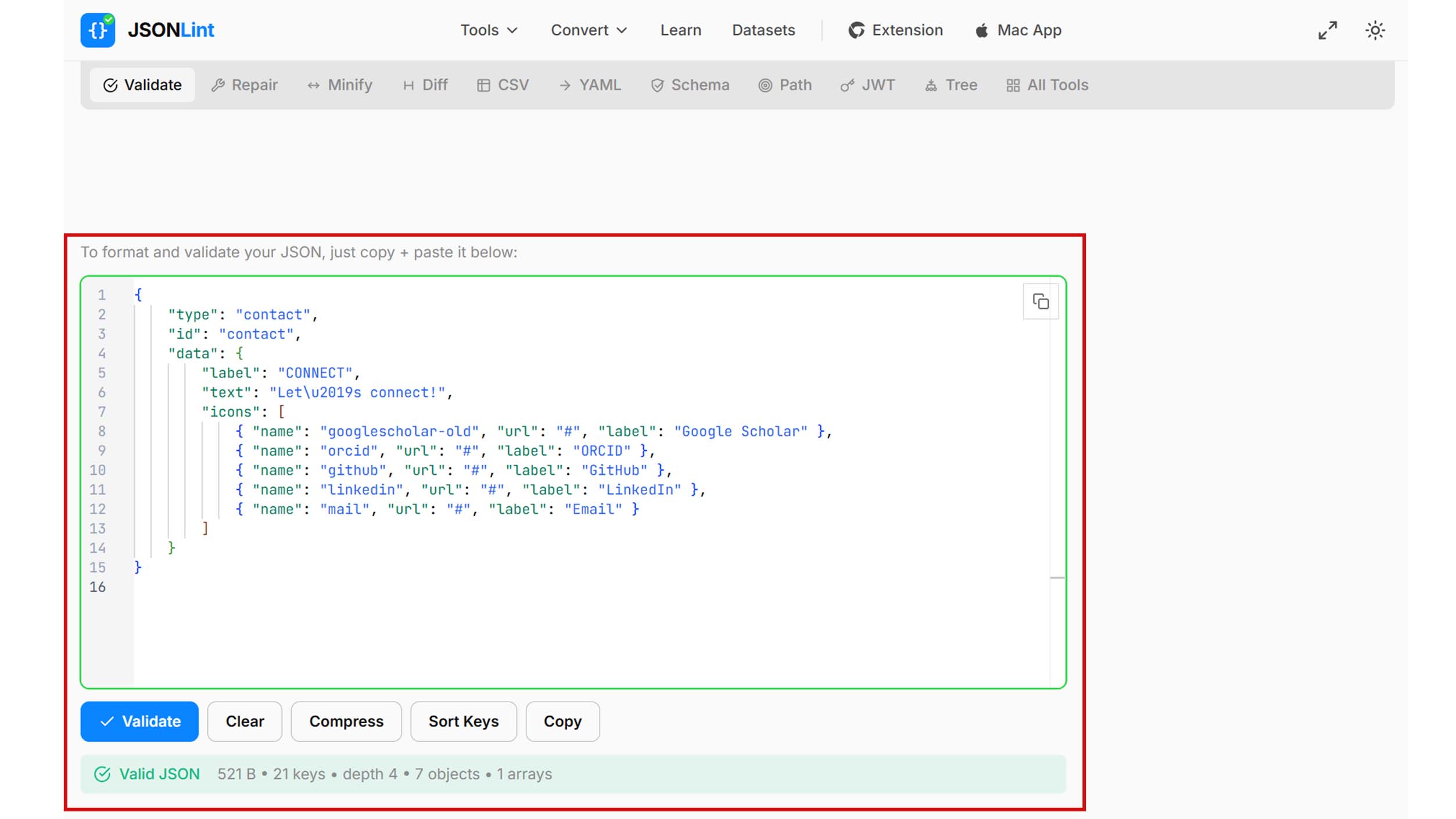Viewport: 1456px width, 819px height.
Task: Click the "id" key on line 3
Action: pyautogui.click(x=185, y=334)
